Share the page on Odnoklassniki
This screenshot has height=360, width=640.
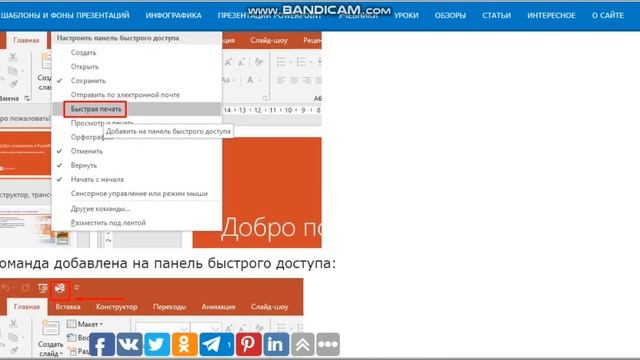(x=184, y=344)
